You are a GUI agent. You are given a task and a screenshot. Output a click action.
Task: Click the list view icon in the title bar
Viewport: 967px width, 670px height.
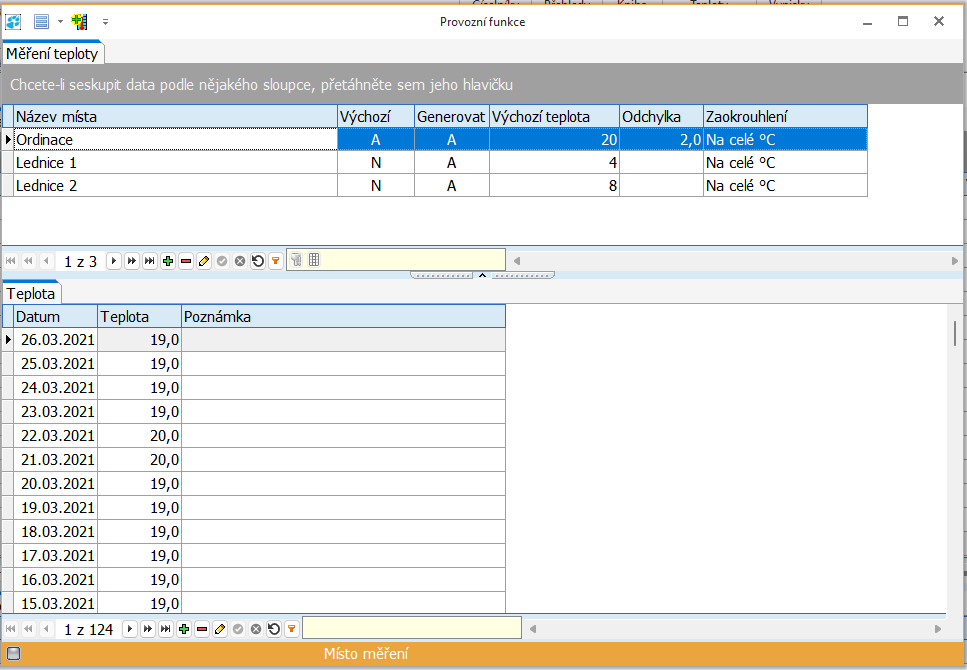click(x=41, y=22)
